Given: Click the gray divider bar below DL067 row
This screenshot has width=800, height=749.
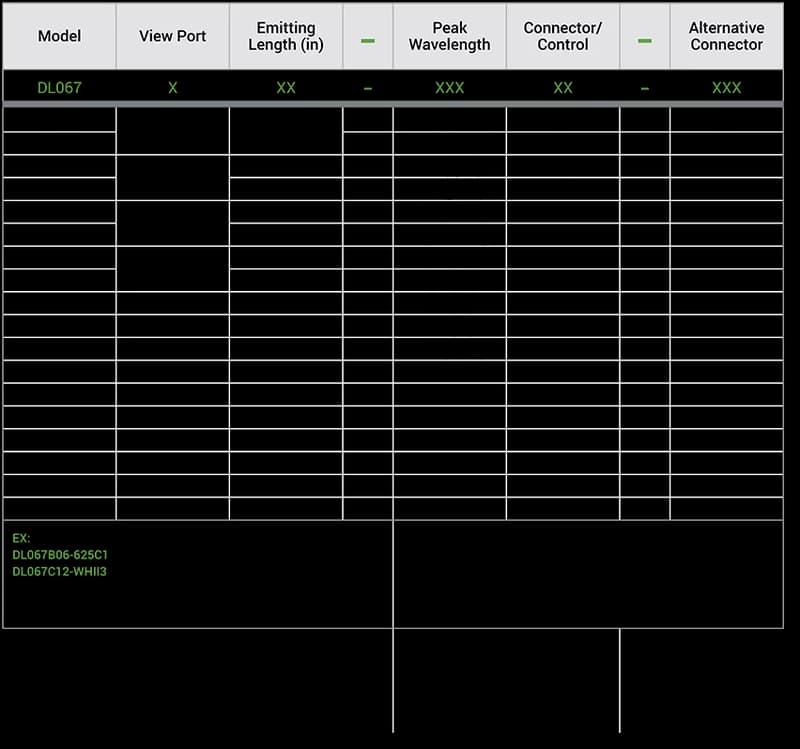Looking at the screenshot, I should [393, 104].
